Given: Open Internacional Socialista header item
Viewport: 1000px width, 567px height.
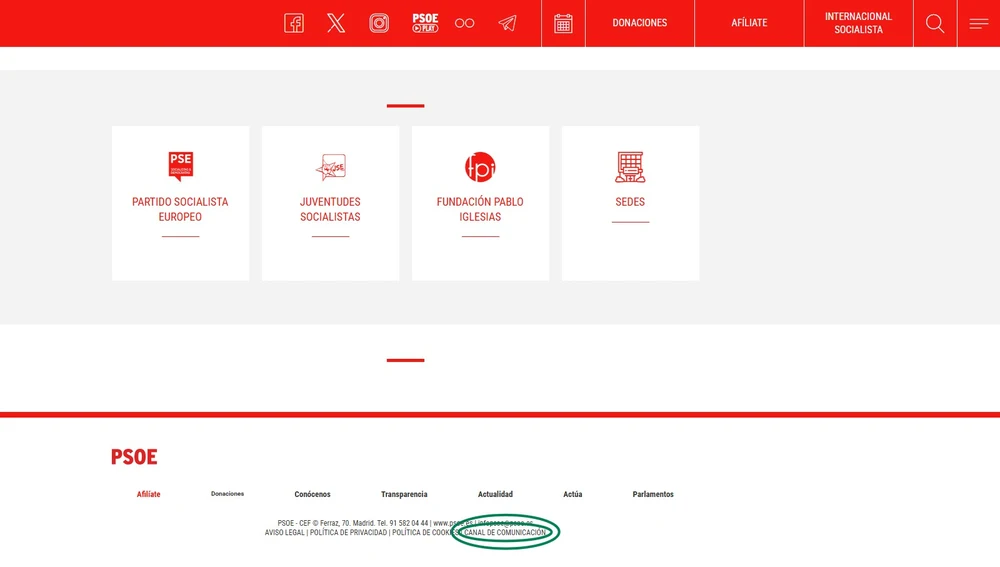Looking at the screenshot, I should pos(858,23).
